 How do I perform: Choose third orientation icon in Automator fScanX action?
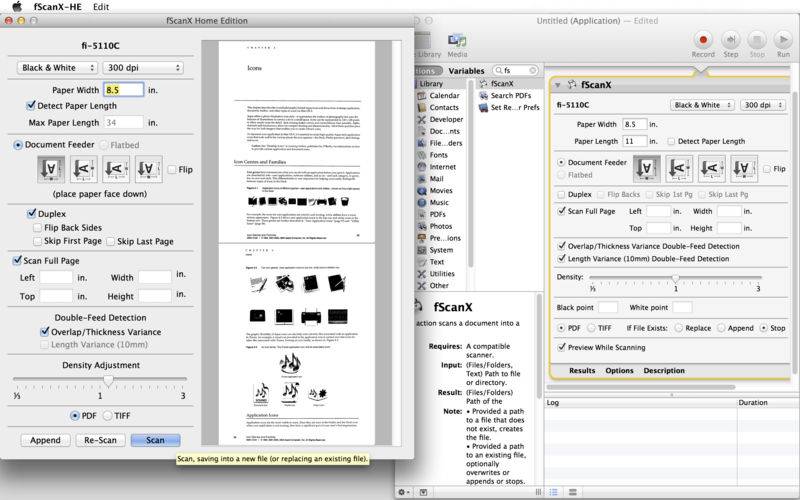click(x=712, y=169)
